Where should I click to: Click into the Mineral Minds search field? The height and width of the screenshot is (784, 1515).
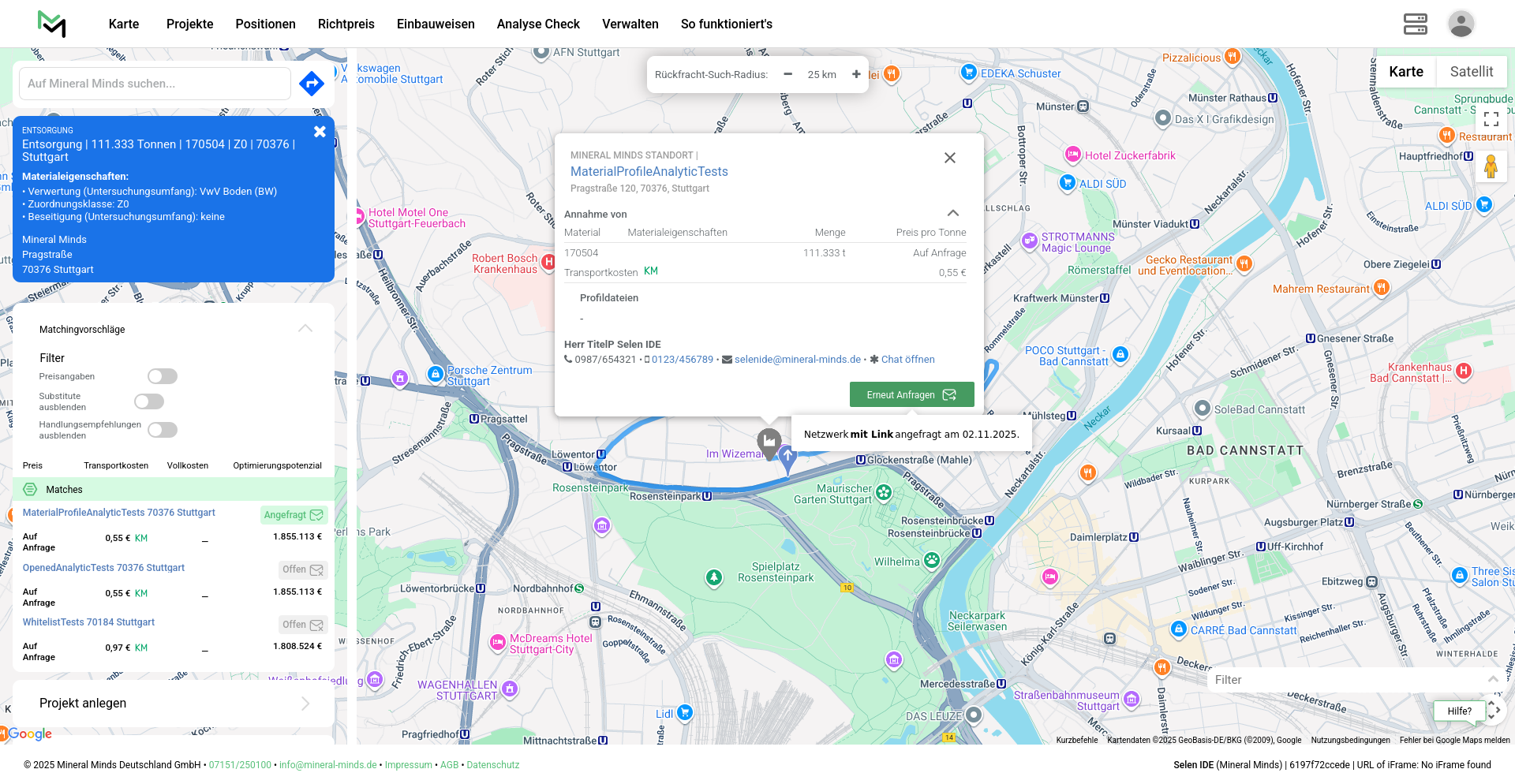(155, 84)
